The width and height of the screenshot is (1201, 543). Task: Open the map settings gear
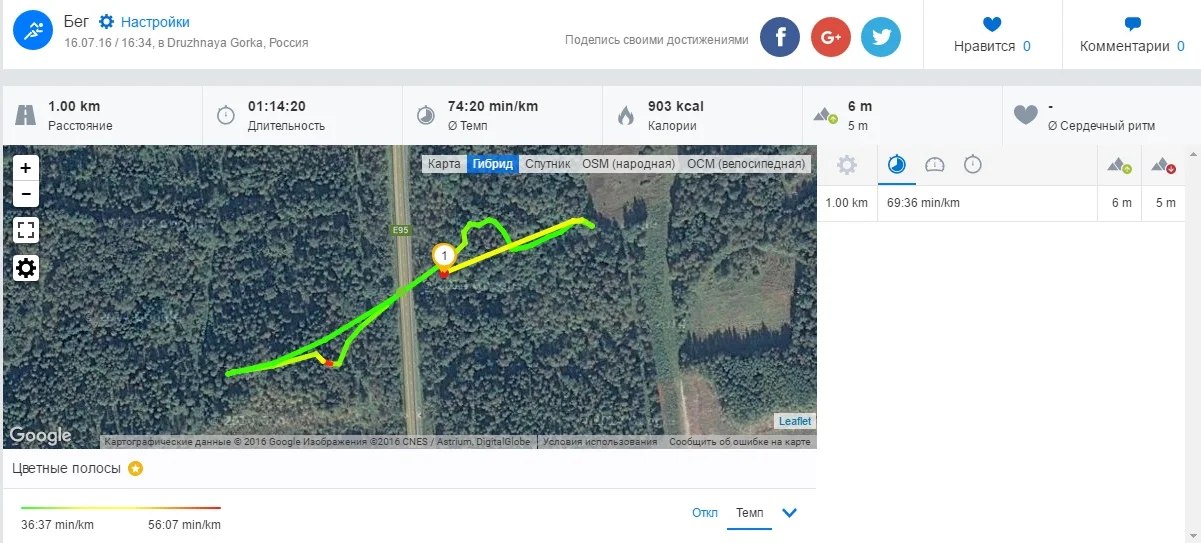[x=26, y=267]
